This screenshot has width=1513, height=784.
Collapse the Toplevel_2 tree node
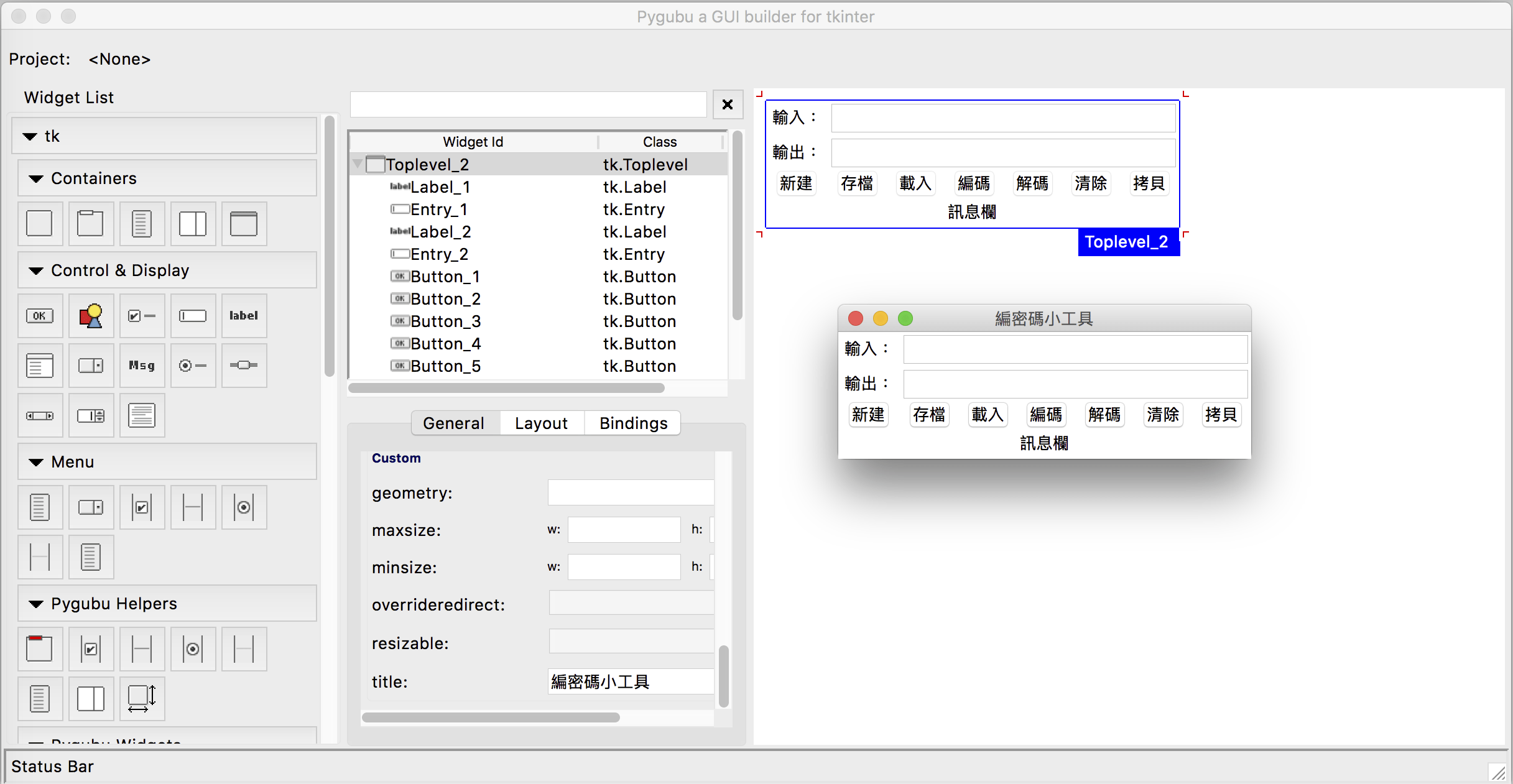pos(358,164)
